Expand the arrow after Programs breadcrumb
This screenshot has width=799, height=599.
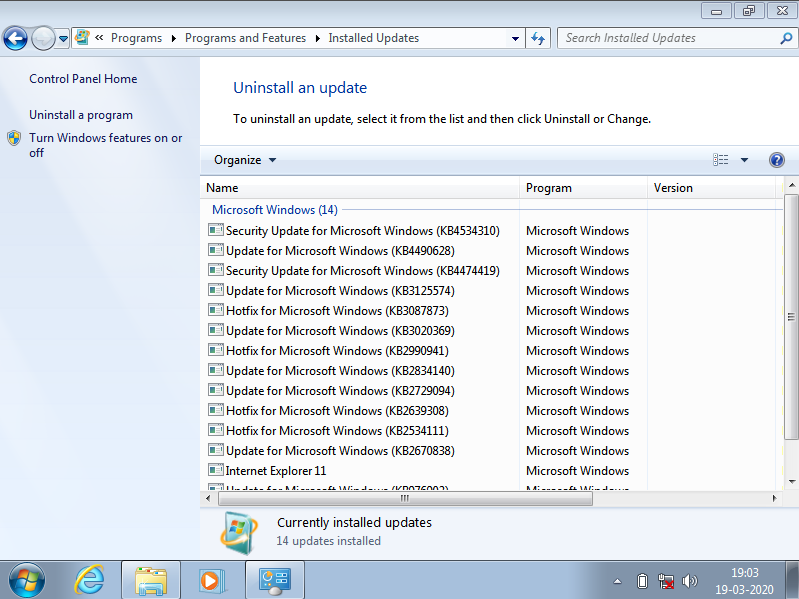point(174,39)
